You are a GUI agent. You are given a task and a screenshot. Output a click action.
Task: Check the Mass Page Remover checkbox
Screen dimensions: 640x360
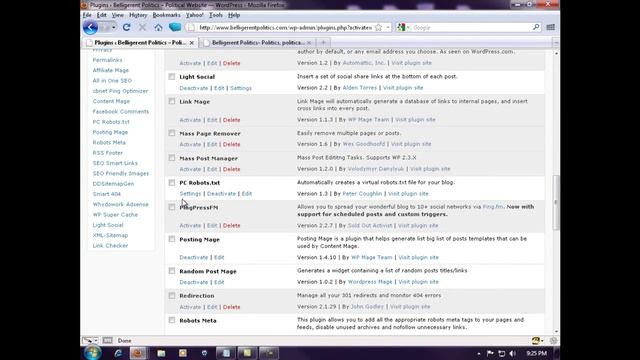coord(172,133)
